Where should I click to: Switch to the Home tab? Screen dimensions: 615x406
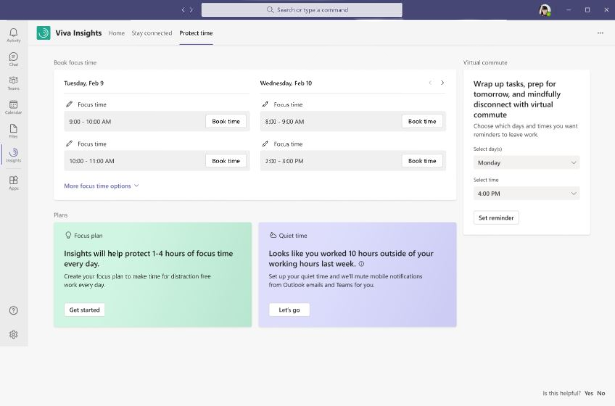[116, 33]
